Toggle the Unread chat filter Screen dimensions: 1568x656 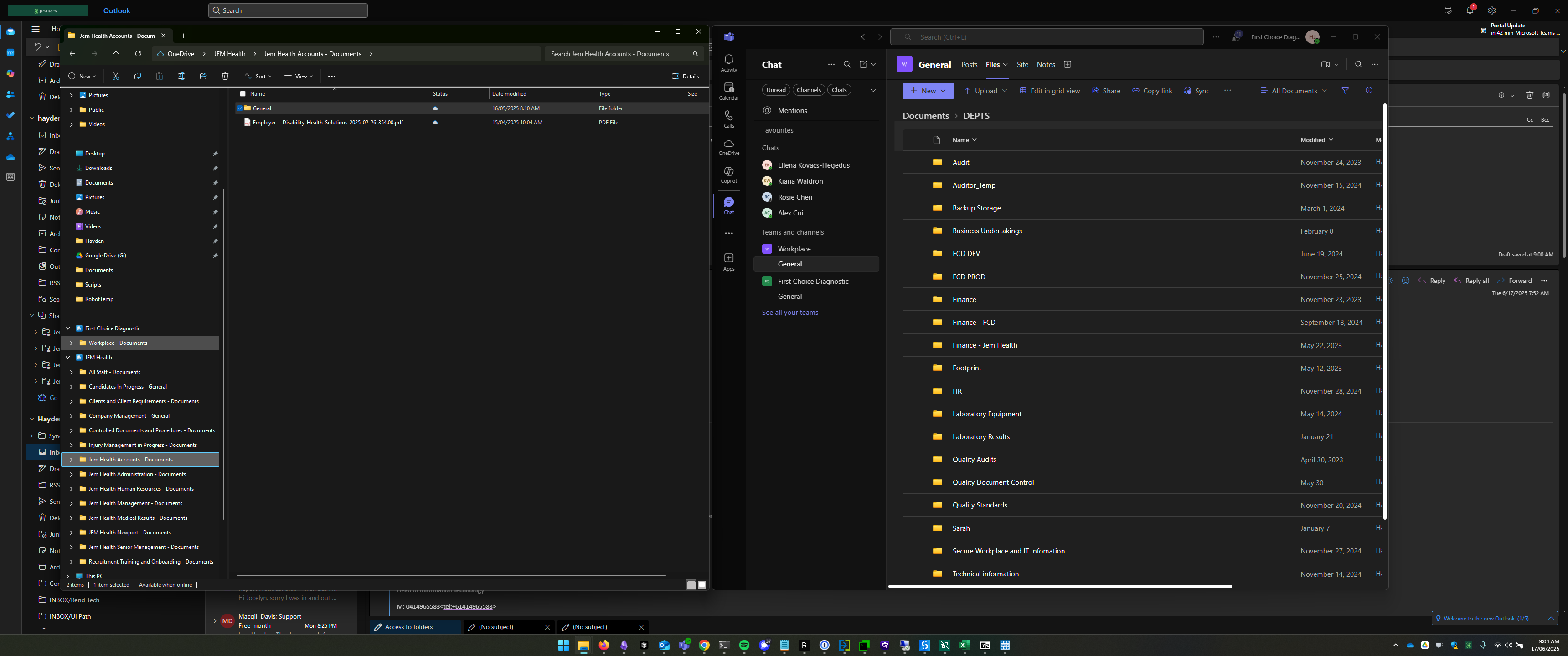[775, 90]
